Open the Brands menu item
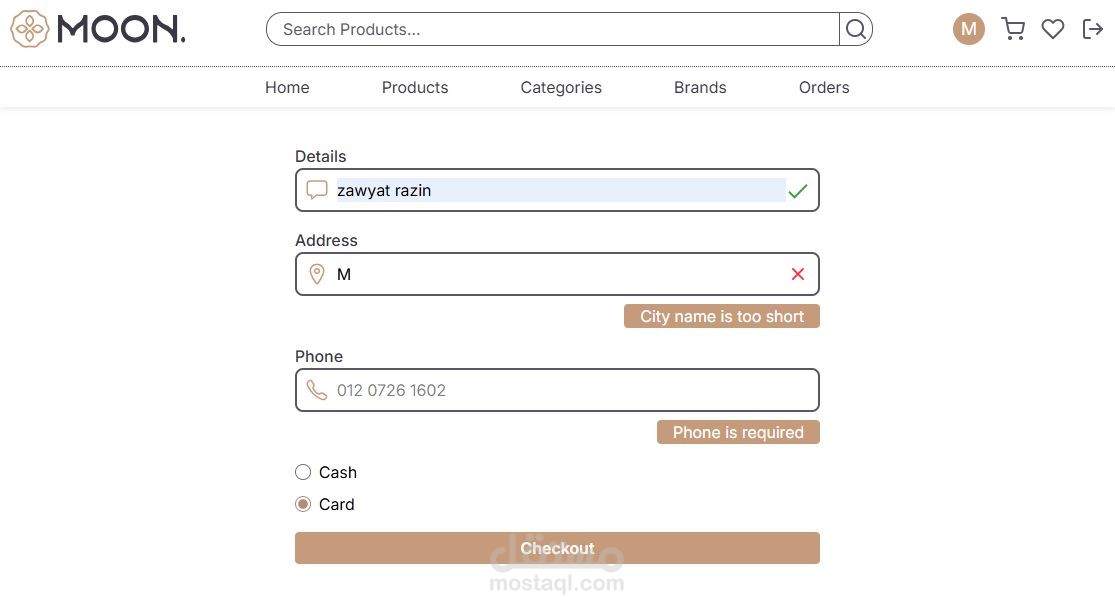This screenshot has height=607, width=1115. click(x=700, y=87)
